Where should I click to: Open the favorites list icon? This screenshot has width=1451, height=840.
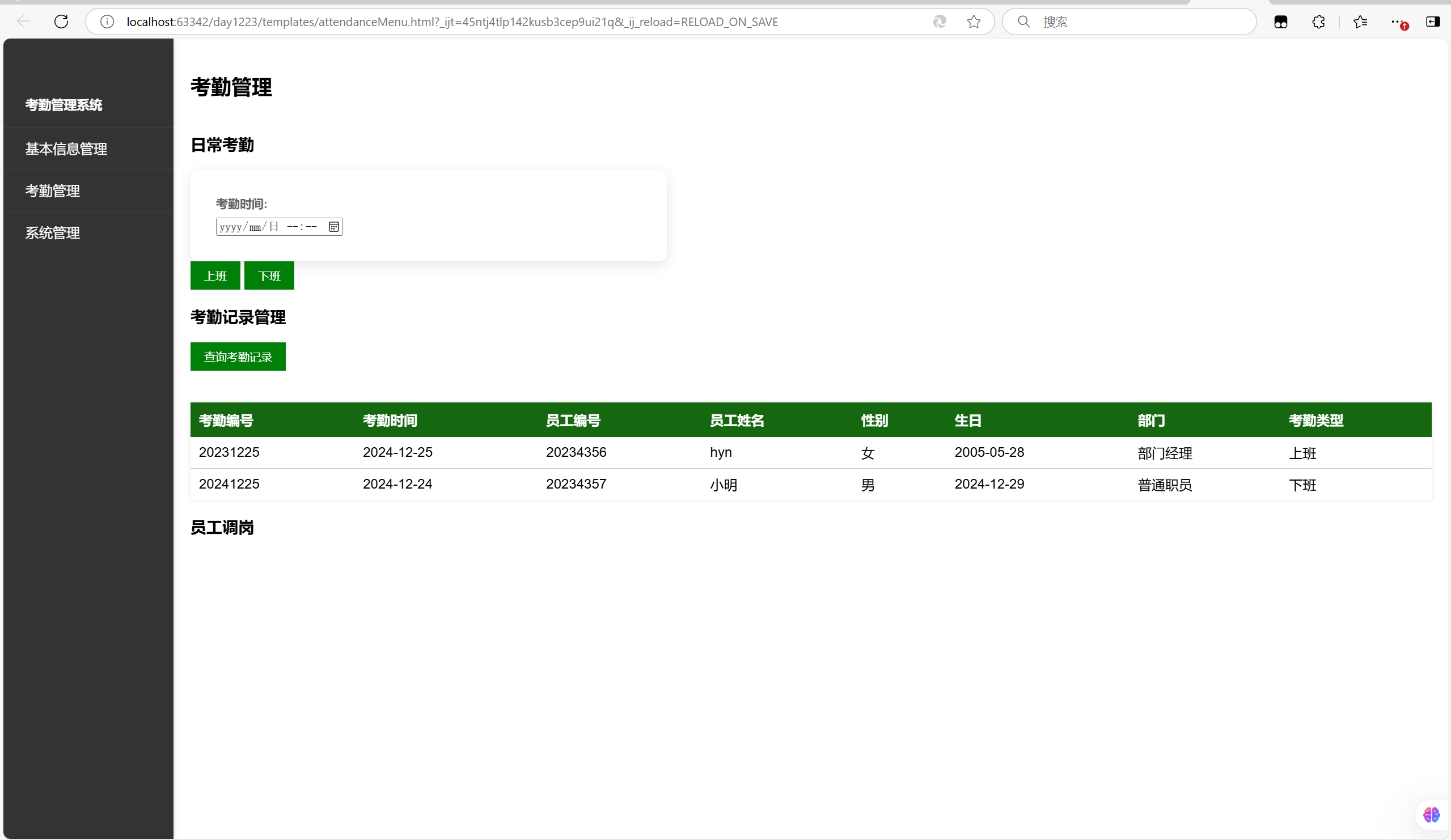click(x=1360, y=22)
